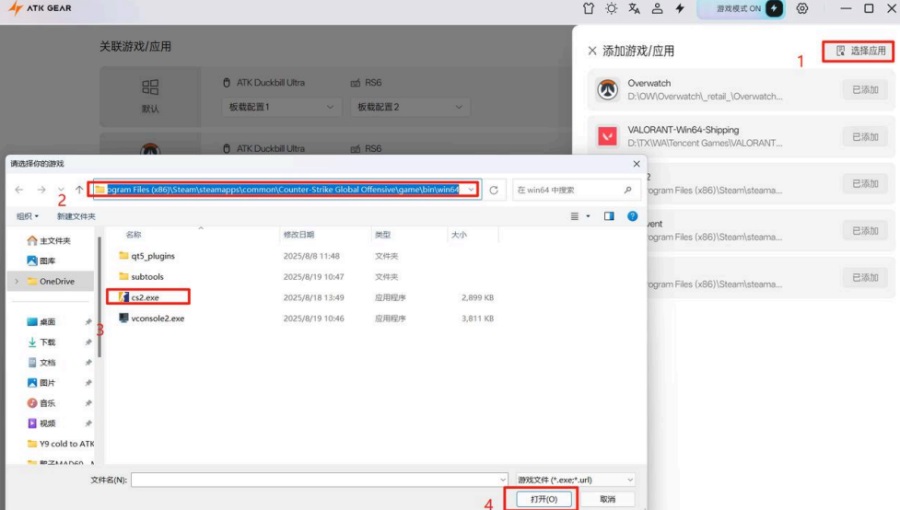Toggle the brightness theme sun icon
Screen dimensions: 900x510
[x=611, y=9]
